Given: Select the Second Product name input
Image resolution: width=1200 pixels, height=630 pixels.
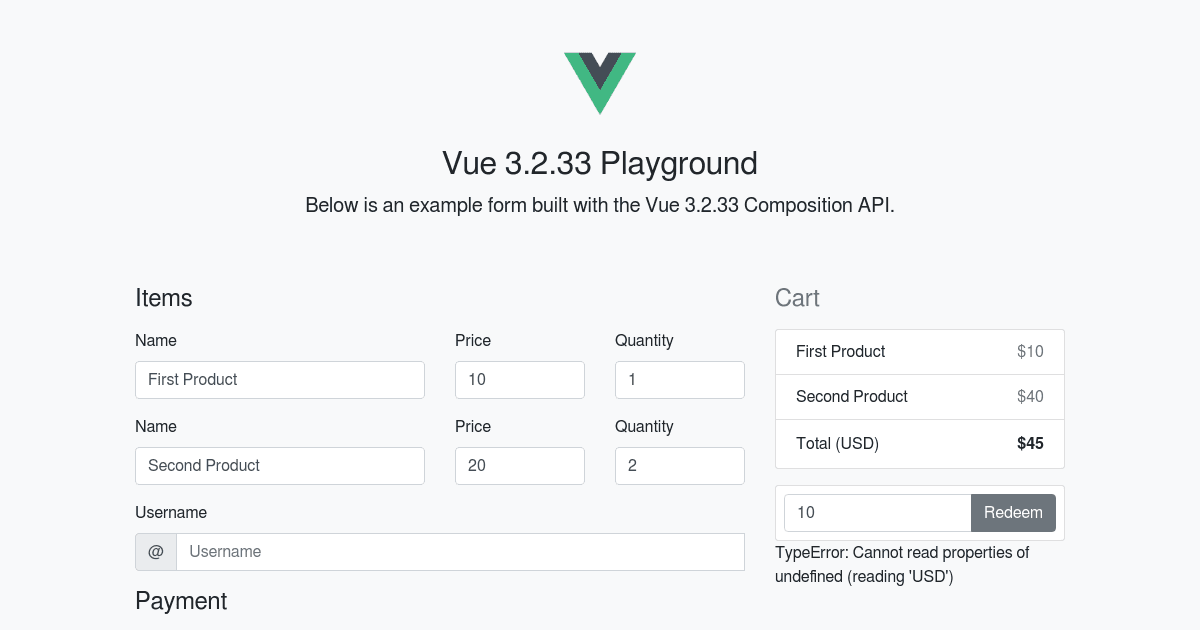Looking at the screenshot, I should 280,465.
